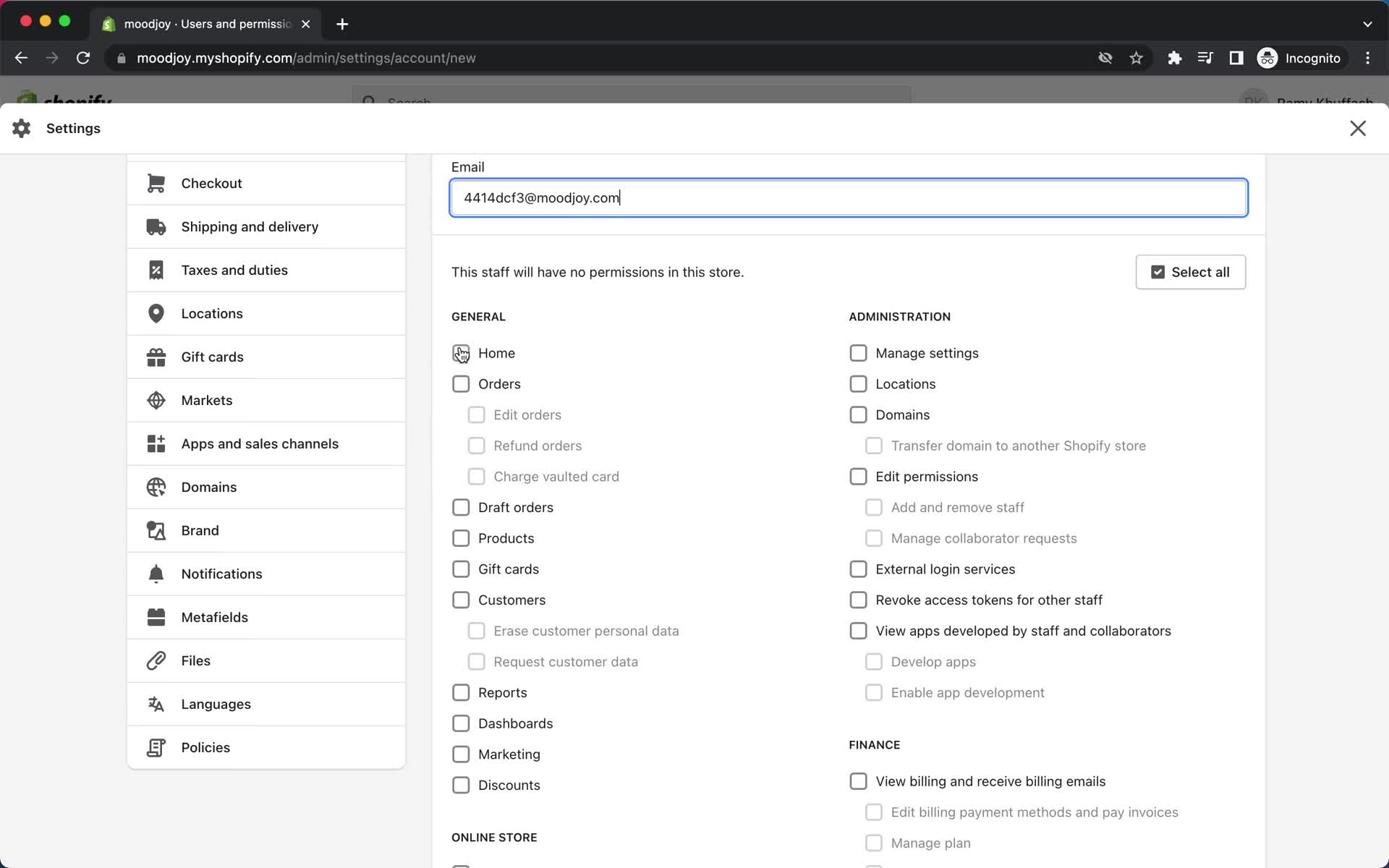Expand the Edit permissions sub-options
The width and height of the screenshot is (1389, 868).
(858, 476)
